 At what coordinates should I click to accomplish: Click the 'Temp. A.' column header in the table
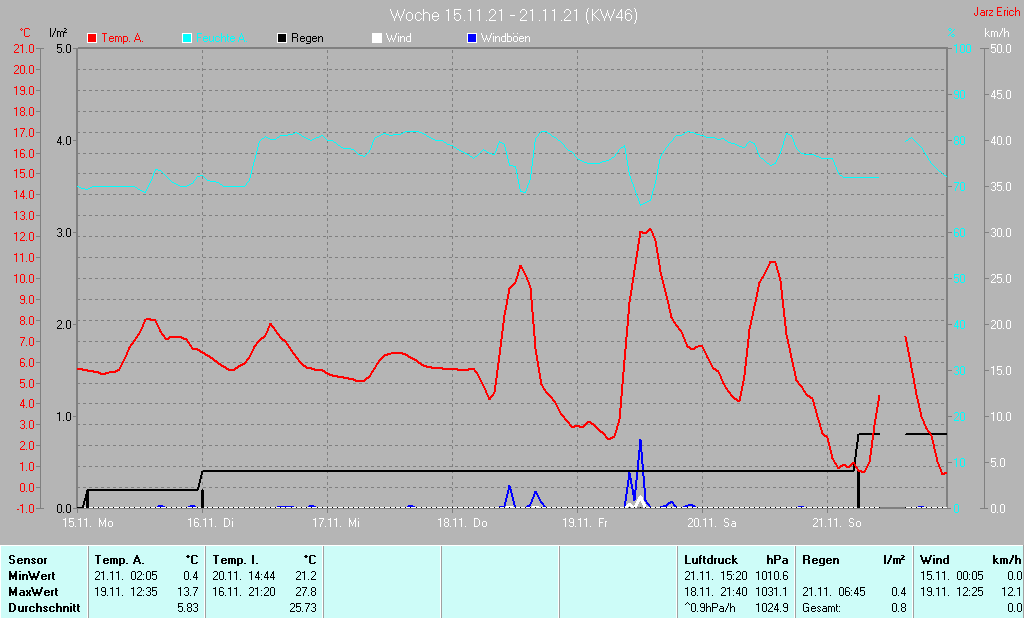click(x=119, y=560)
